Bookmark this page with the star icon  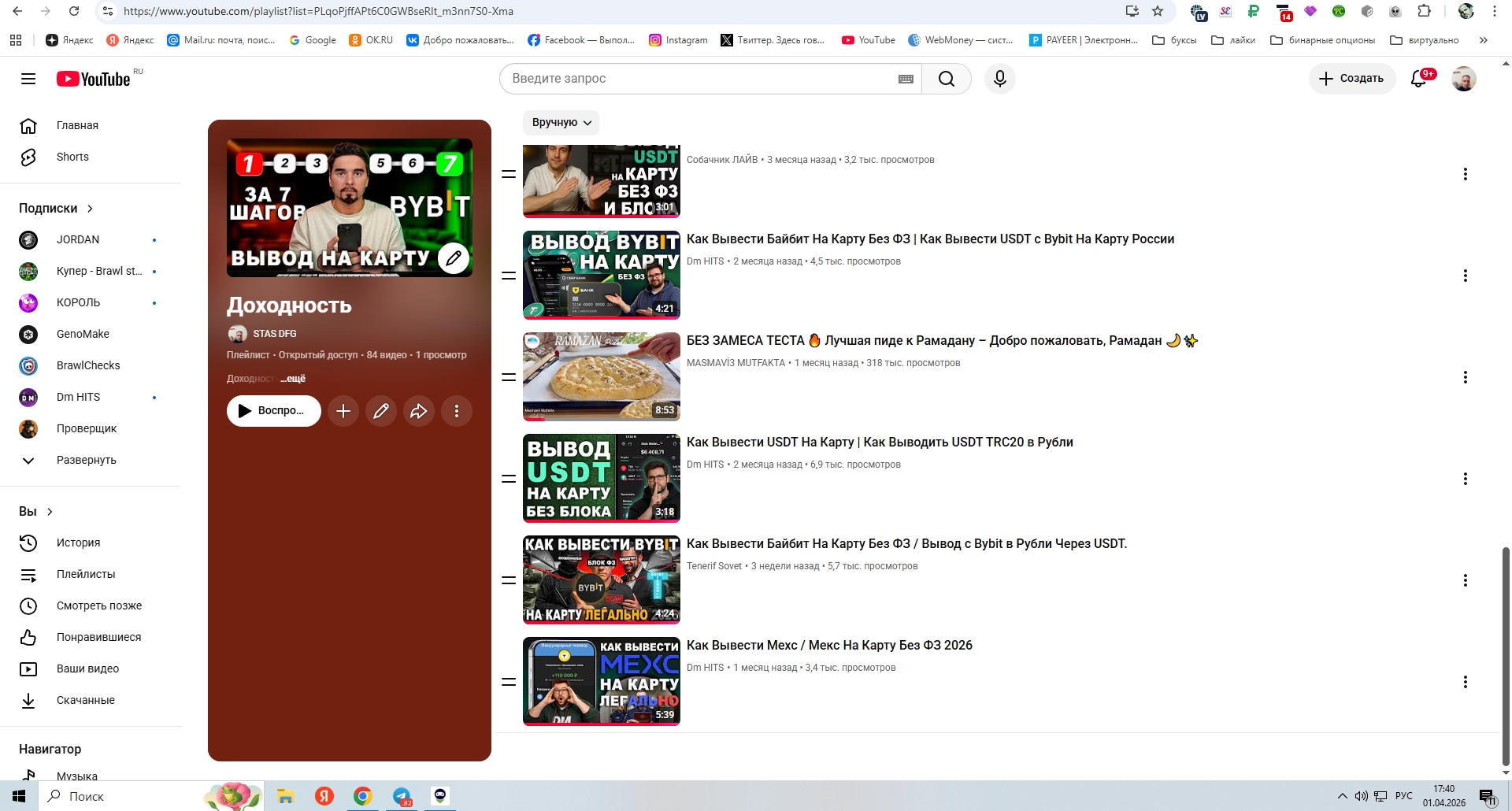[1158, 11]
